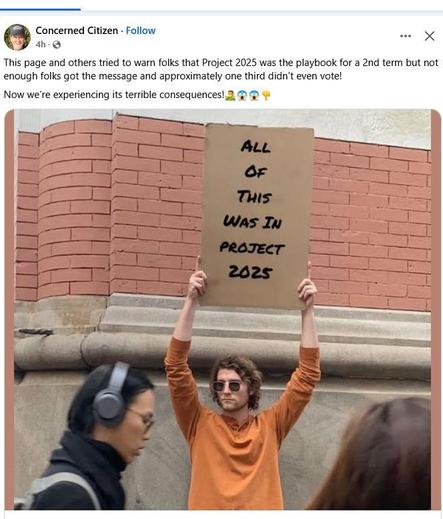Click the thumbs-down emoji in the post
This screenshot has height=519, width=443.
266,96
